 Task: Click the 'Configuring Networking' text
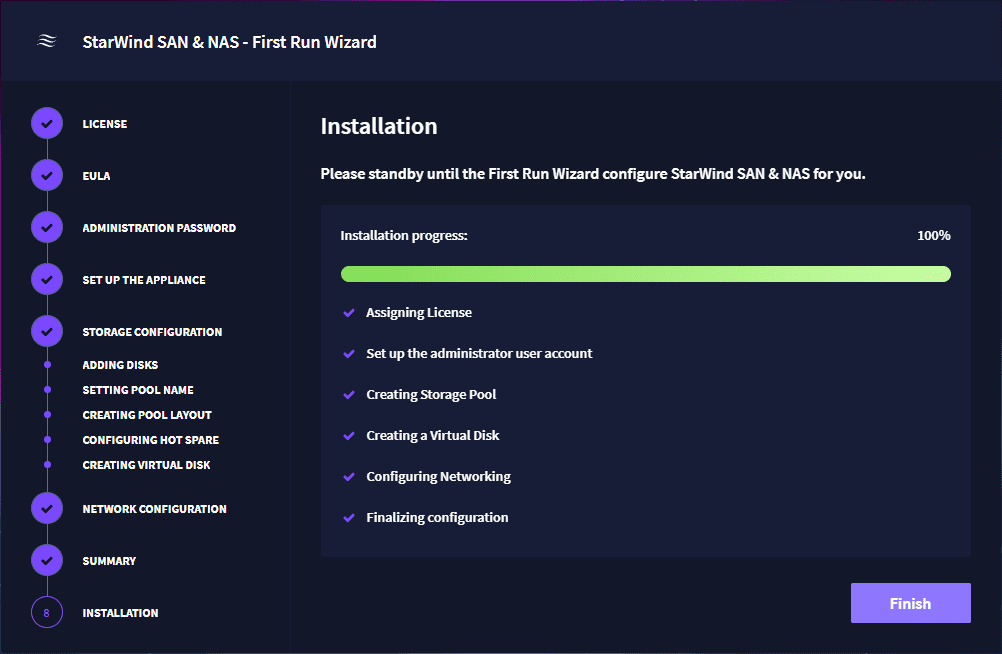pyautogui.click(x=438, y=476)
